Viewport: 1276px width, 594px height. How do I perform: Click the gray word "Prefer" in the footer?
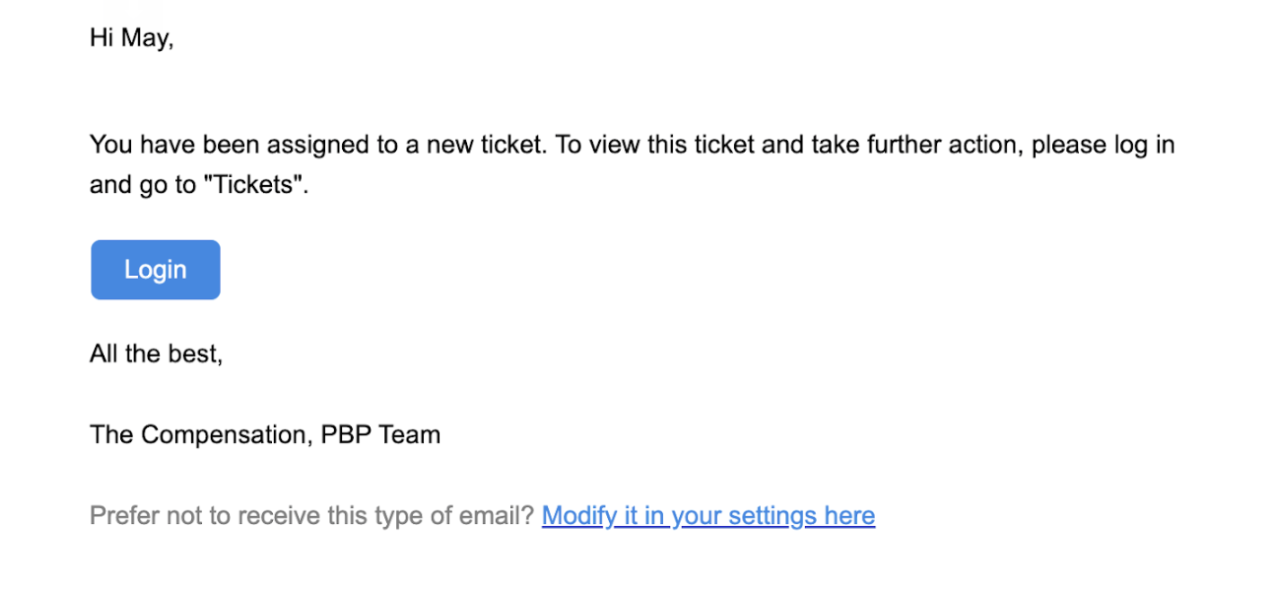pyautogui.click(x=120, y=516)
